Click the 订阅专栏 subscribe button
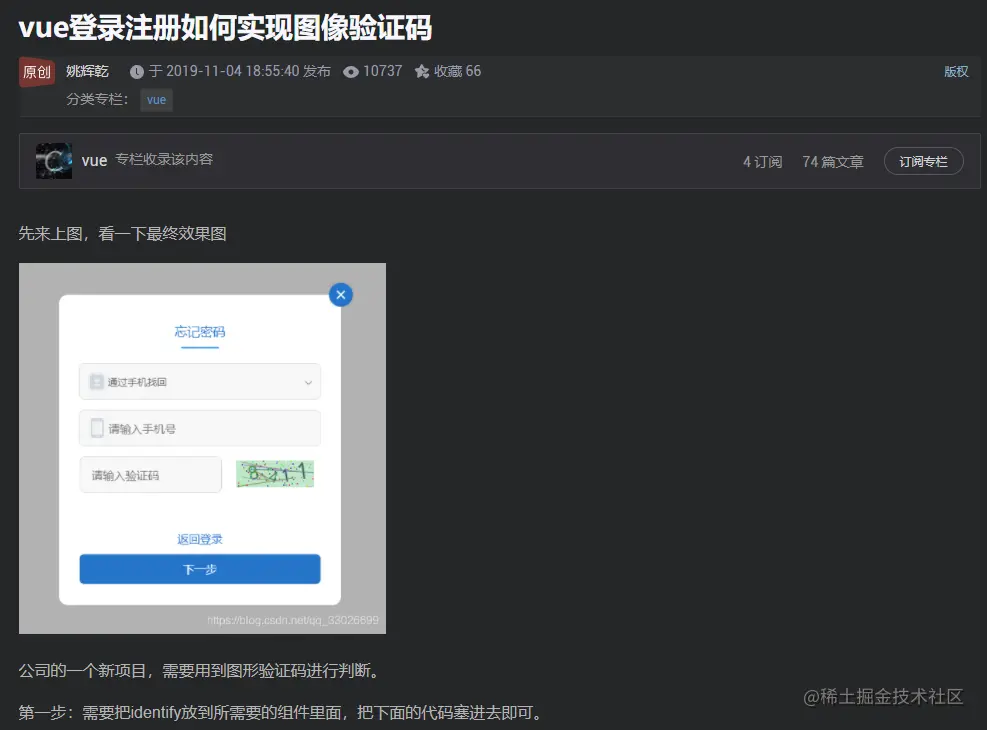This screenshot has height=730, width=987. (x=923, y=162)
